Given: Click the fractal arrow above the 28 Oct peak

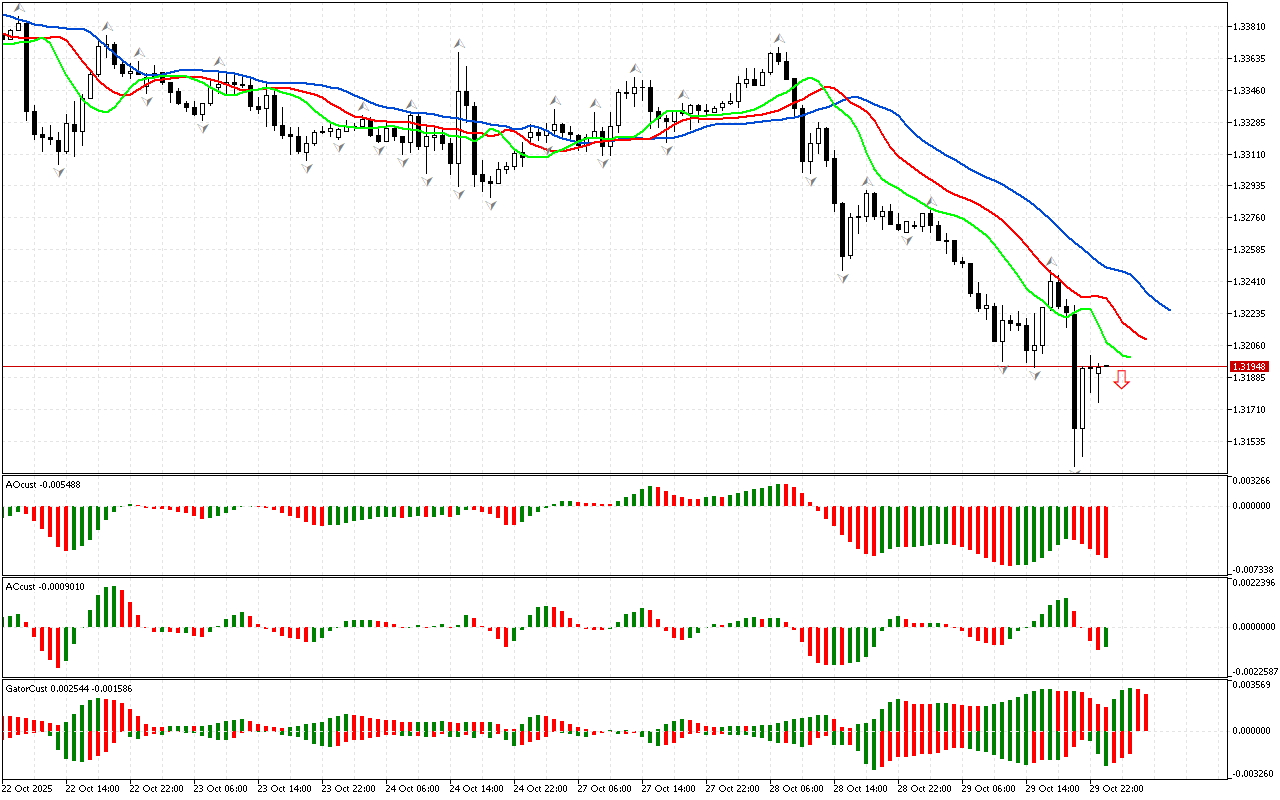Looking at the screenshot, I should click(x=777, y=39).
